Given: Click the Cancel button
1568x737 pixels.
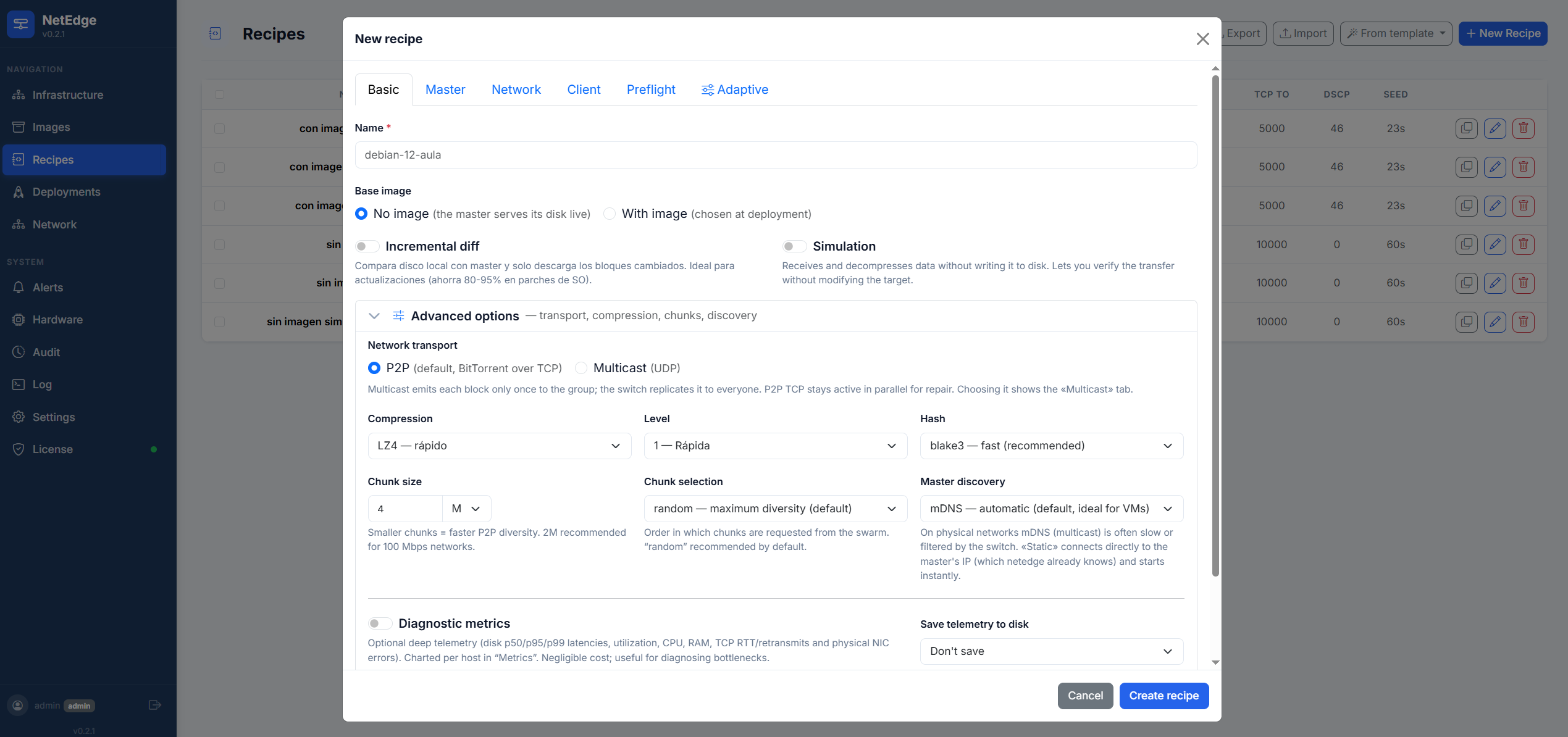Looking at the screenshot, I should 1085,696.
